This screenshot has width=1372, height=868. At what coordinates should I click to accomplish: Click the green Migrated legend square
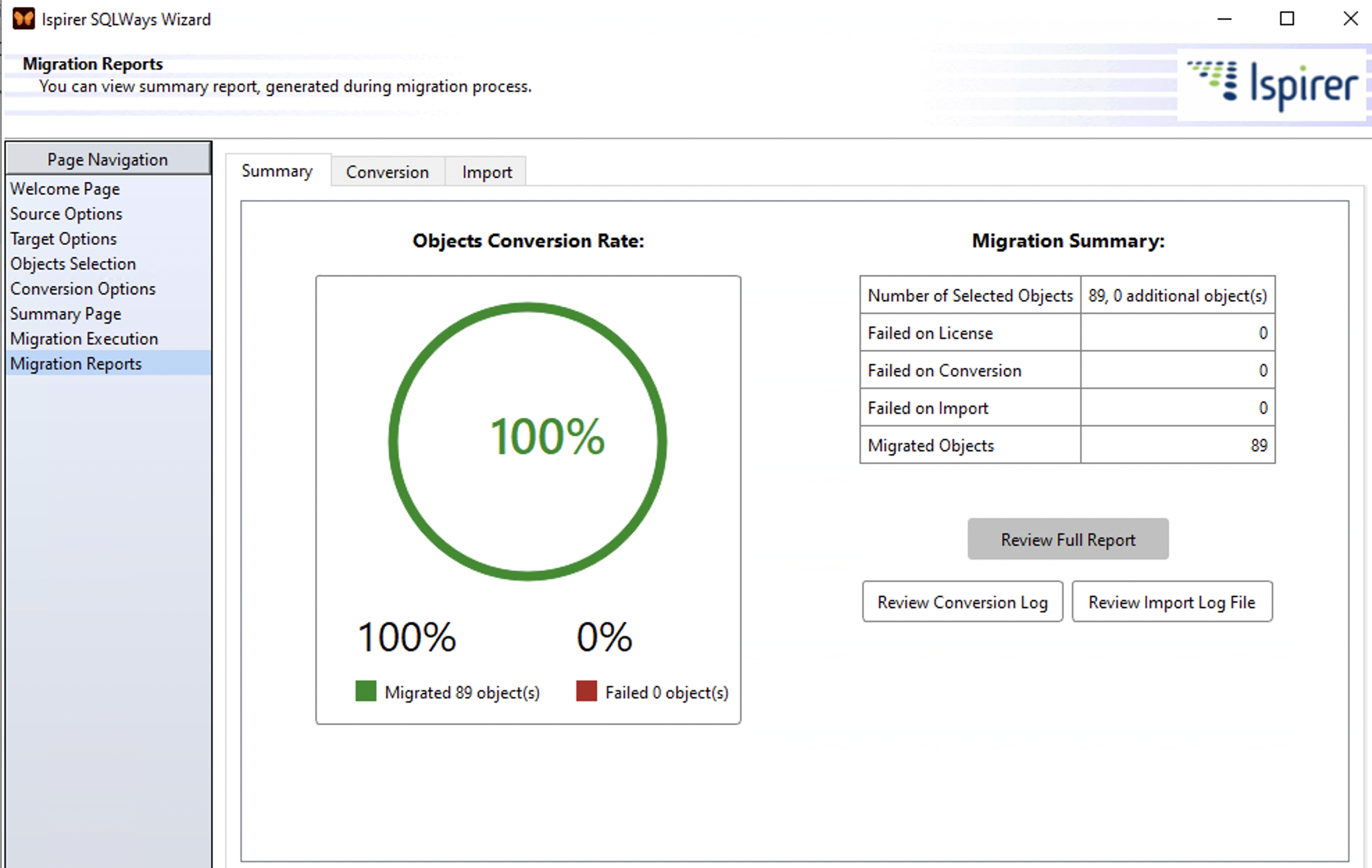pyautogui.click(x=365, y=691)
